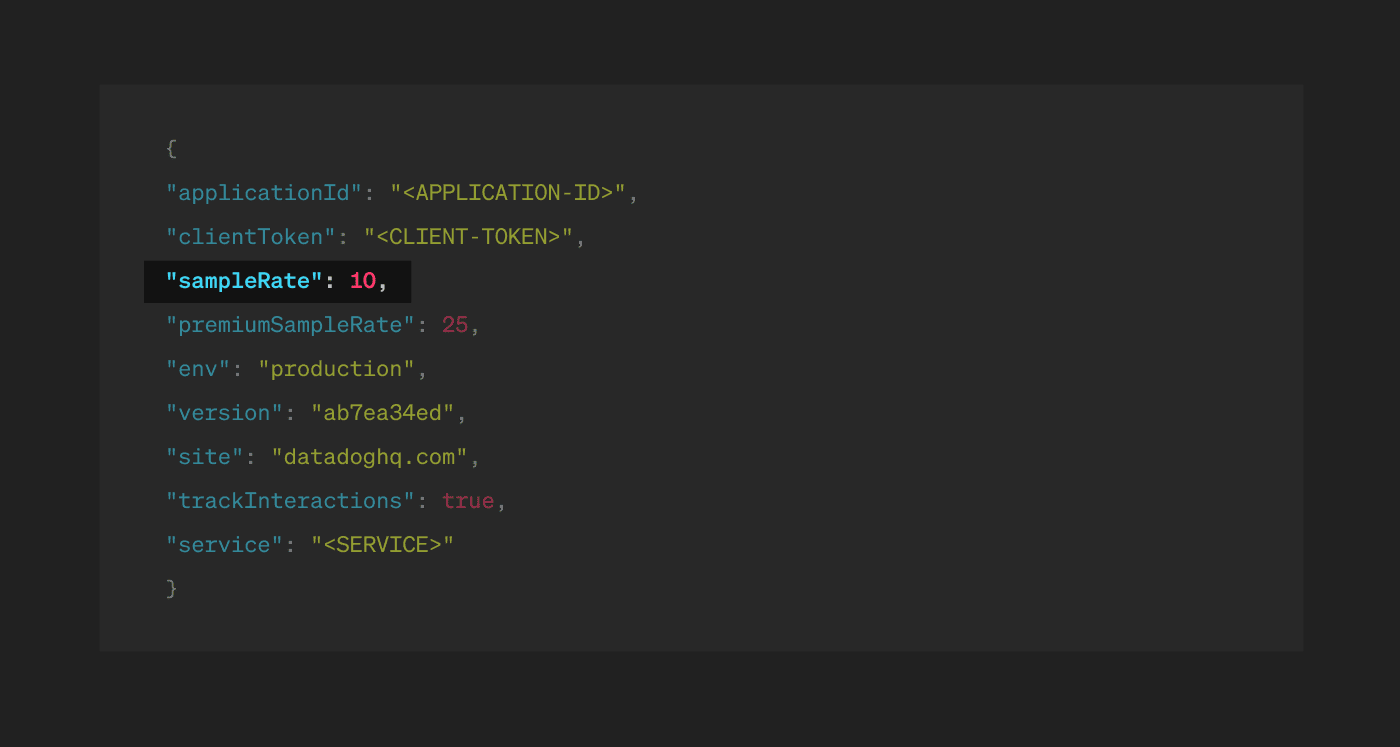Image resolution: width=1400 pixels, height=747 pixels.
Task: Click the env property name
Action: [x=195, y=368]
